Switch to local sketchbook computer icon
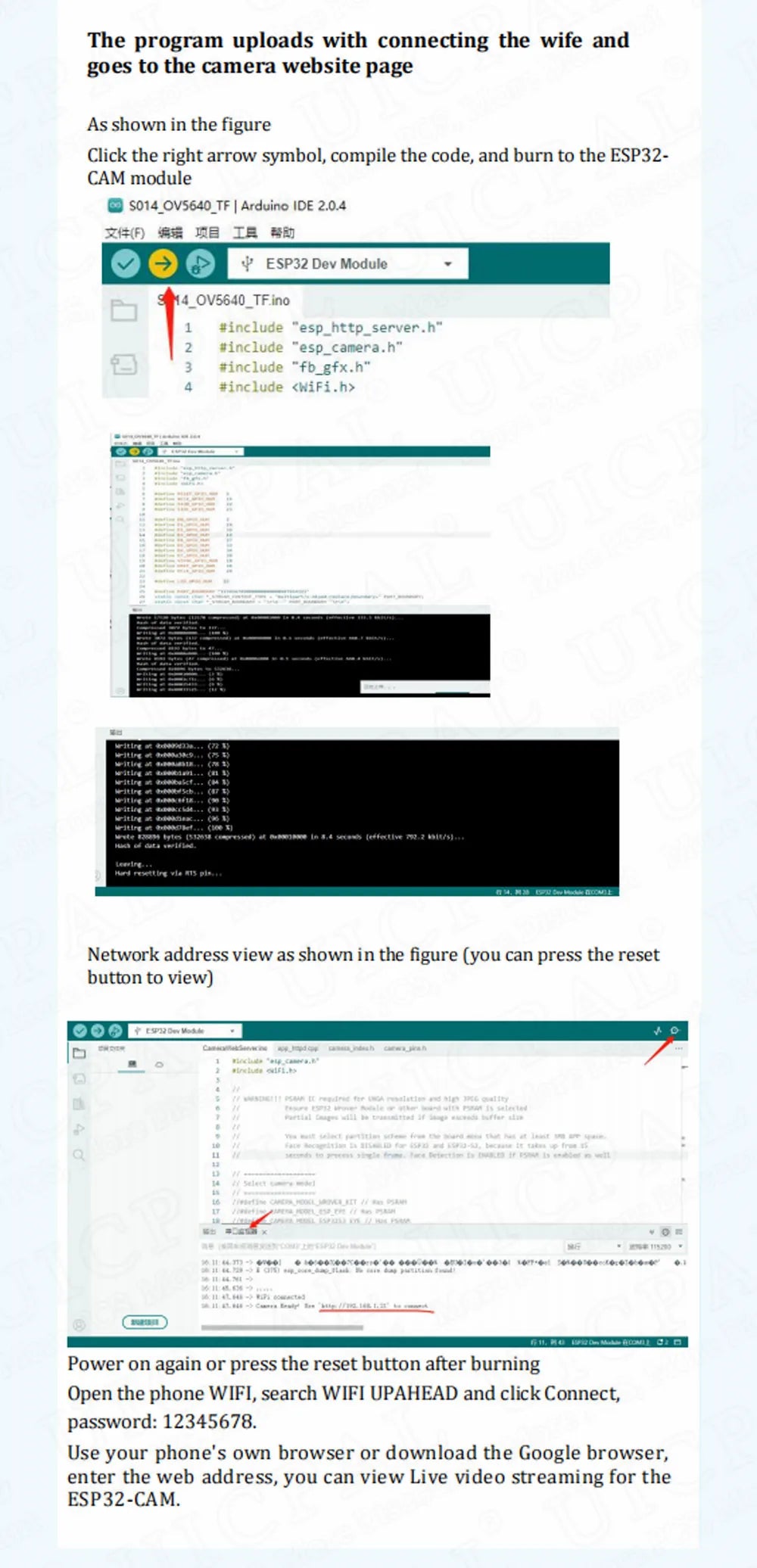 132,1064
